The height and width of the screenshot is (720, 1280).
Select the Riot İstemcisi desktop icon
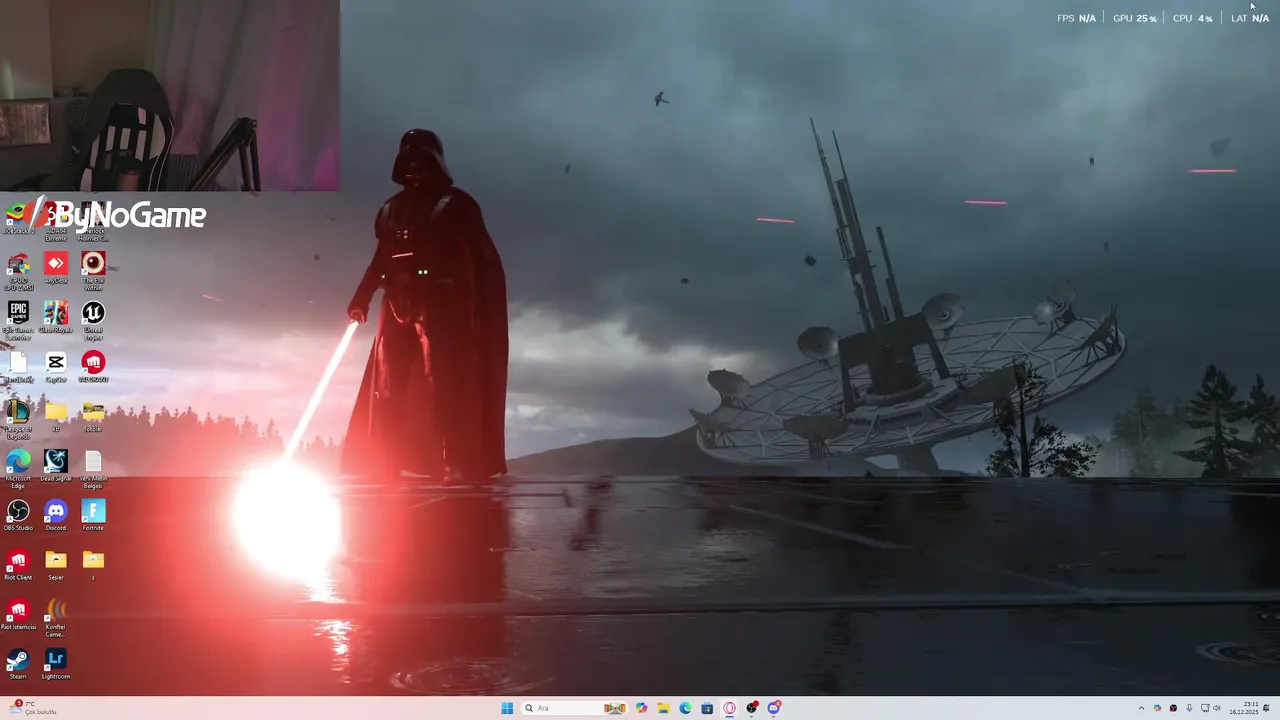(x=18, y=614)
